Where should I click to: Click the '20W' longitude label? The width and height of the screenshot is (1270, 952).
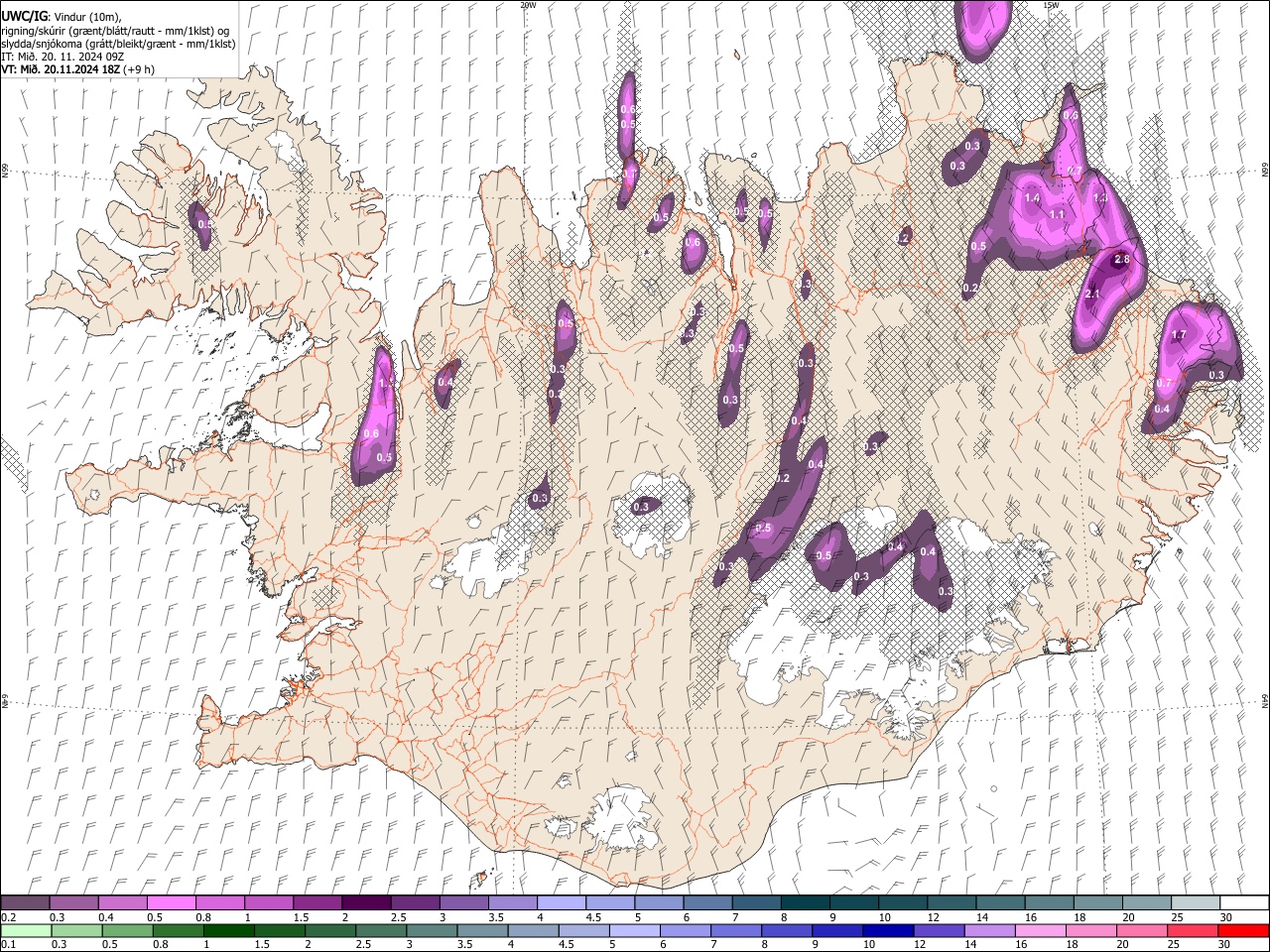(529, 5)
